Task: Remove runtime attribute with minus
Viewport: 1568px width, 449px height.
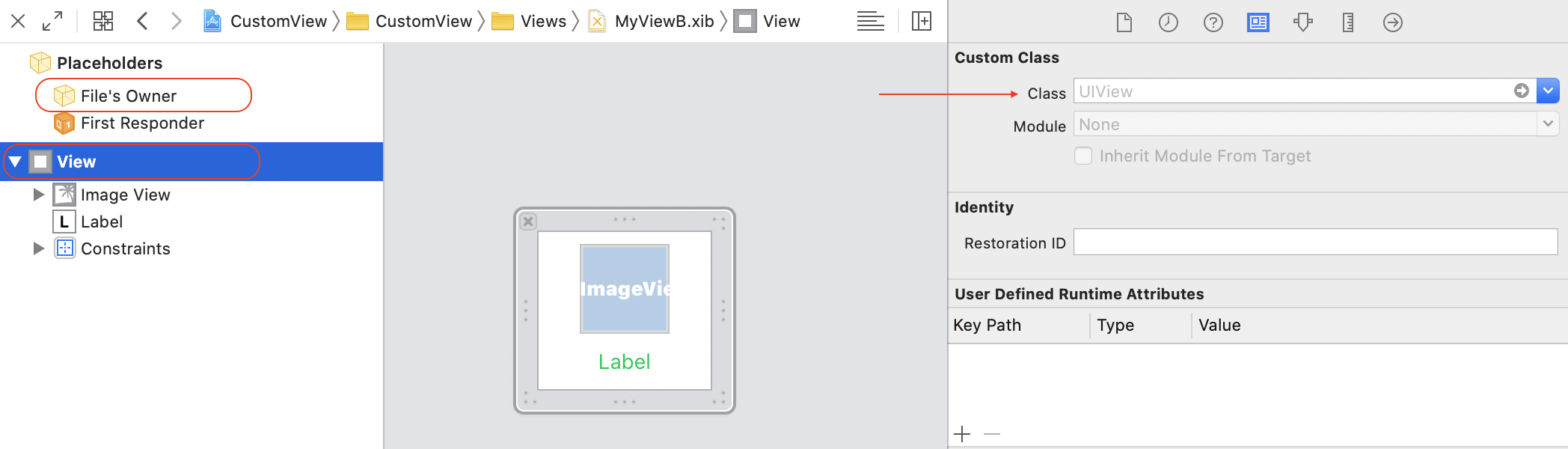Action: pos(992,434)
